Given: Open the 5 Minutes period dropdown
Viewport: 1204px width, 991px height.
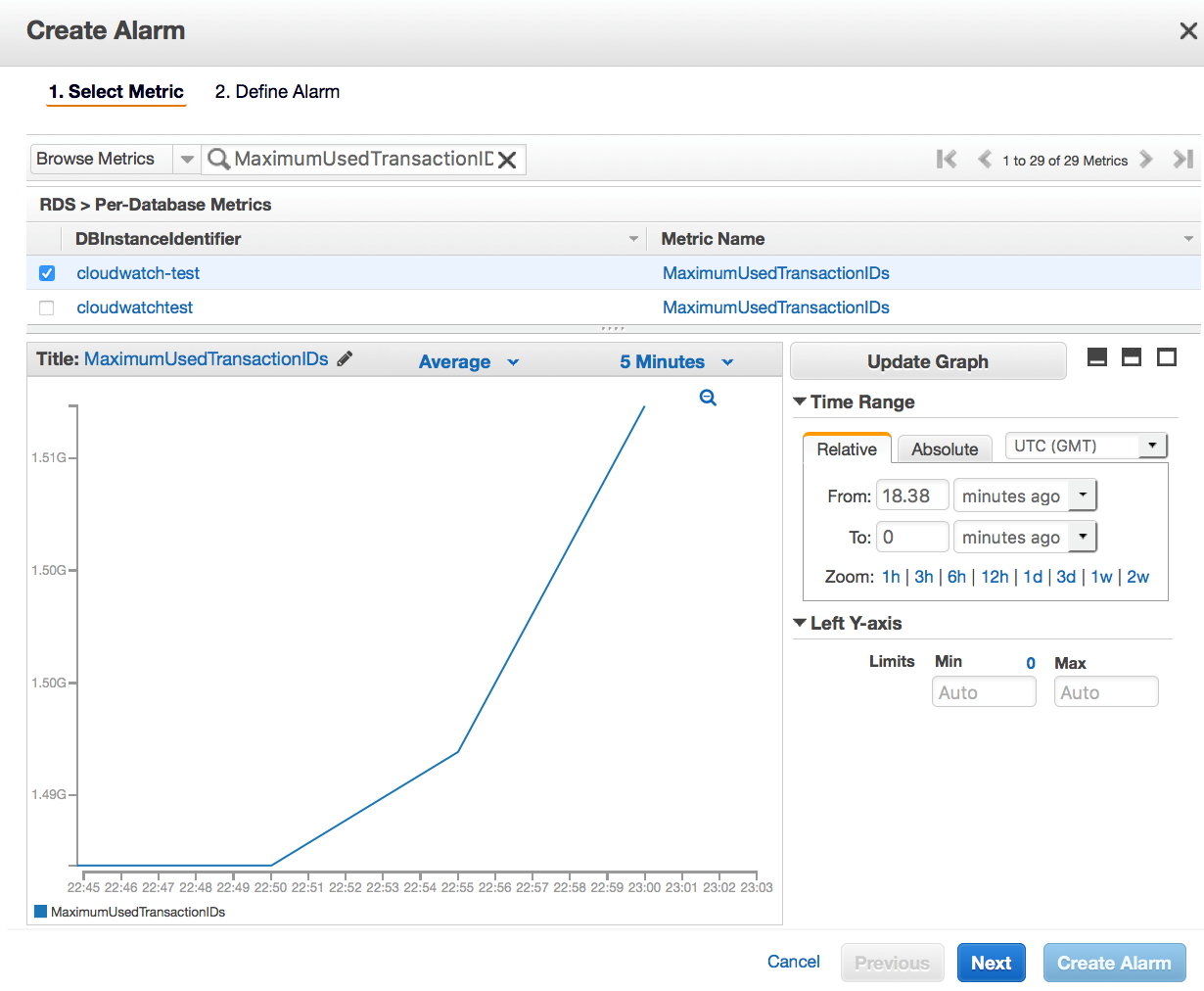Looking at the screenshot, I should (676, 362).
